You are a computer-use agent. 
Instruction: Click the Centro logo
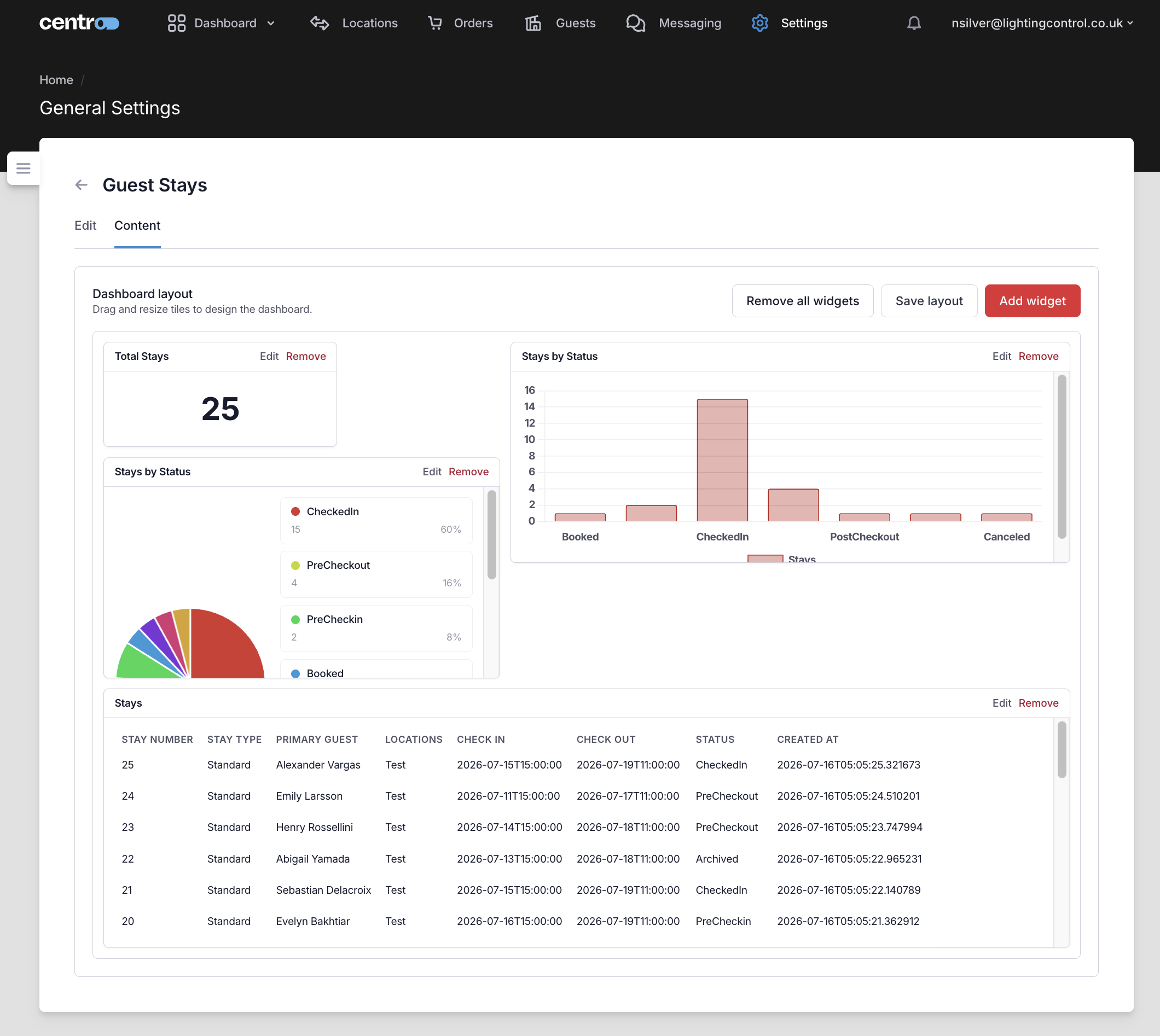pyautogui.click(x=79, y=23)
